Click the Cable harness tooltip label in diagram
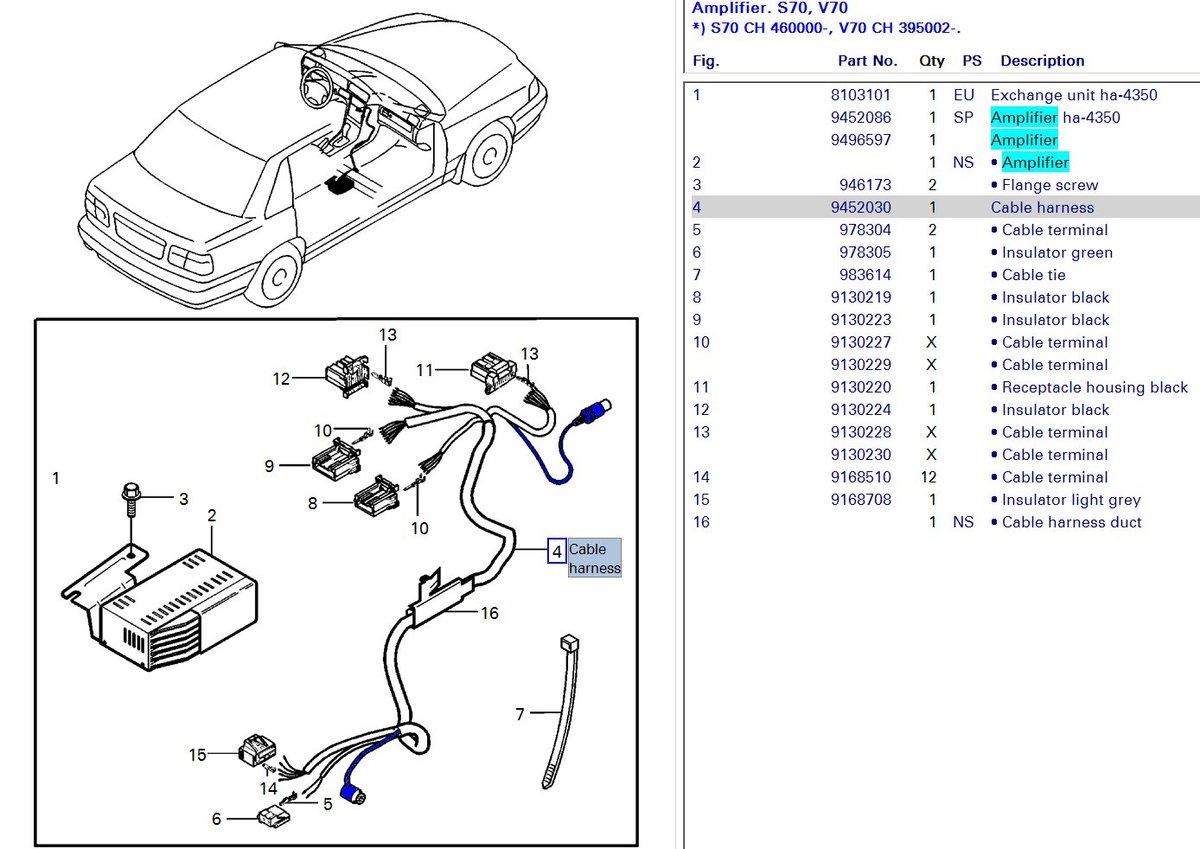The image size is (1200, 849). point(595,558)
